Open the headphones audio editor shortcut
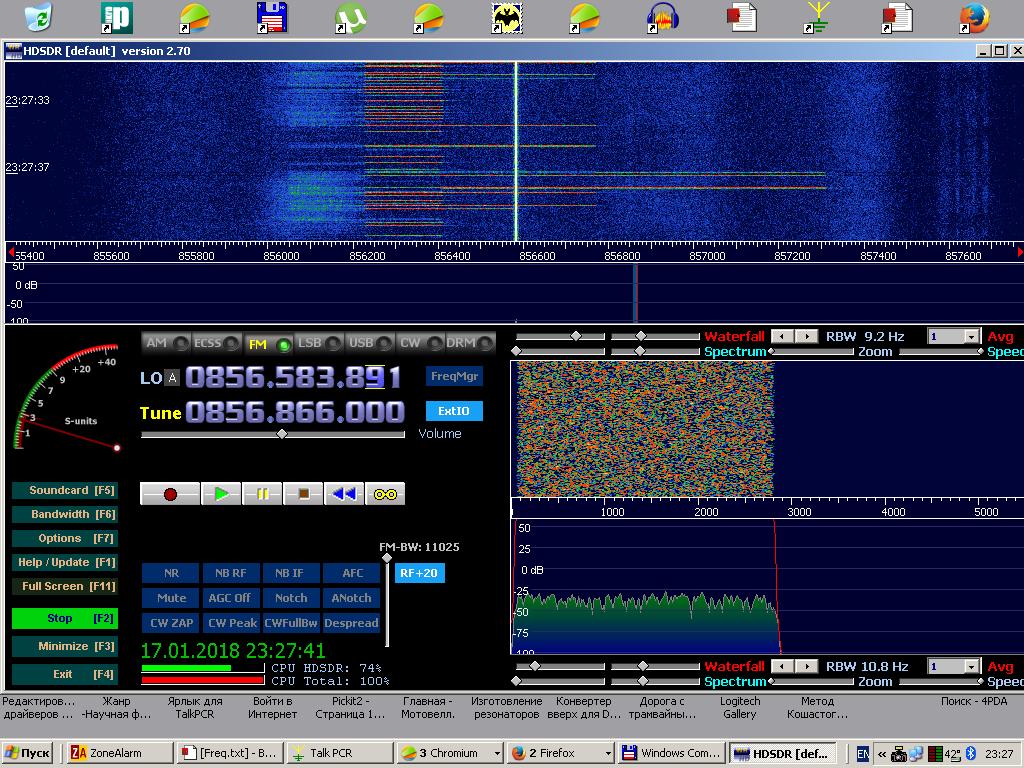This screenshot has width=1024, height=768. [x=662, y=18]
